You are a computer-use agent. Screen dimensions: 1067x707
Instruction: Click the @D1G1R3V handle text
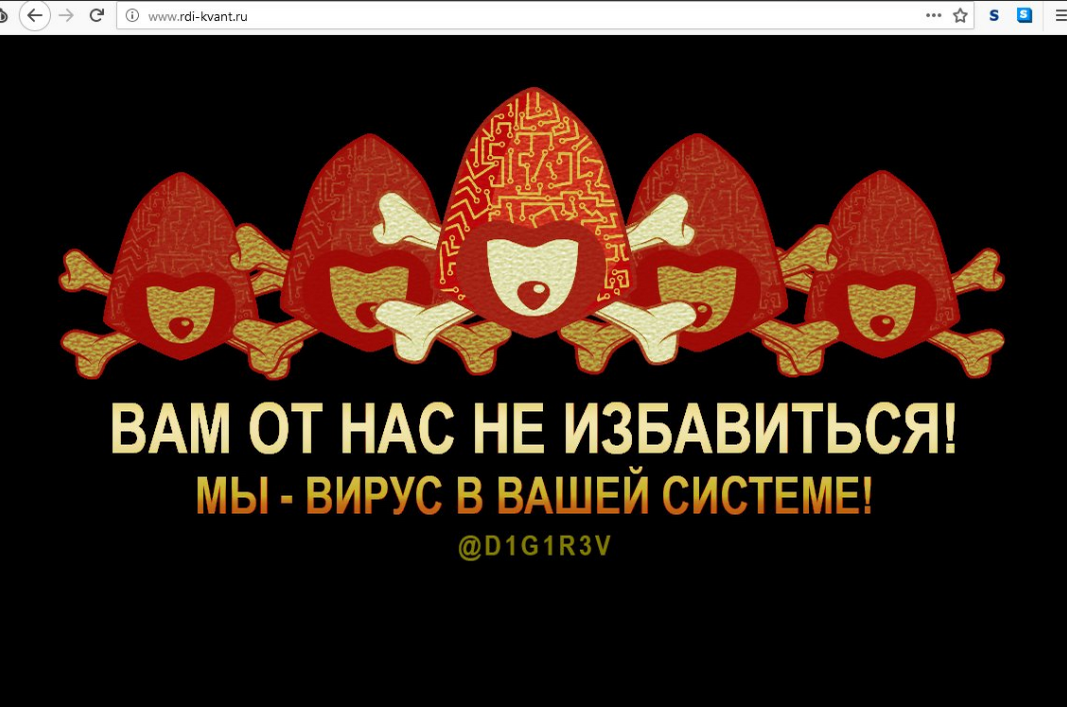click(x=533, y=543)
